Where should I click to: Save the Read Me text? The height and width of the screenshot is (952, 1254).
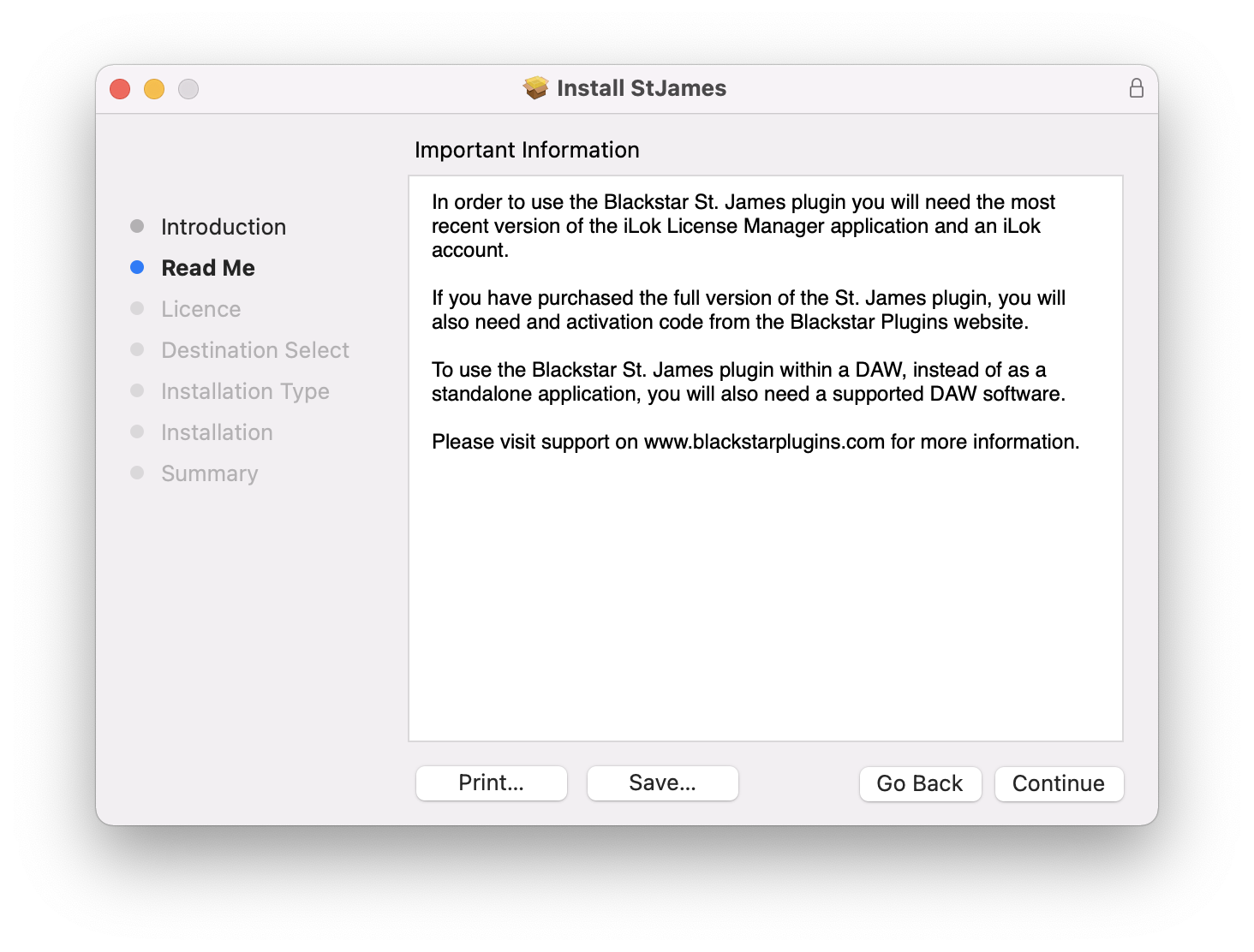click(x=663, y=782)
